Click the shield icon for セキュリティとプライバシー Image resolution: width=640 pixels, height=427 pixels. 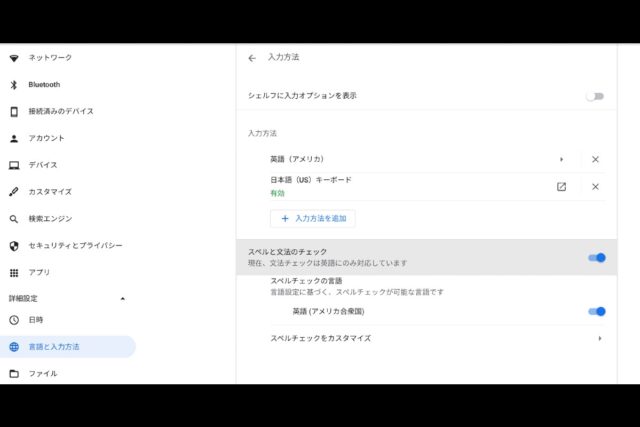coord(14,245)
